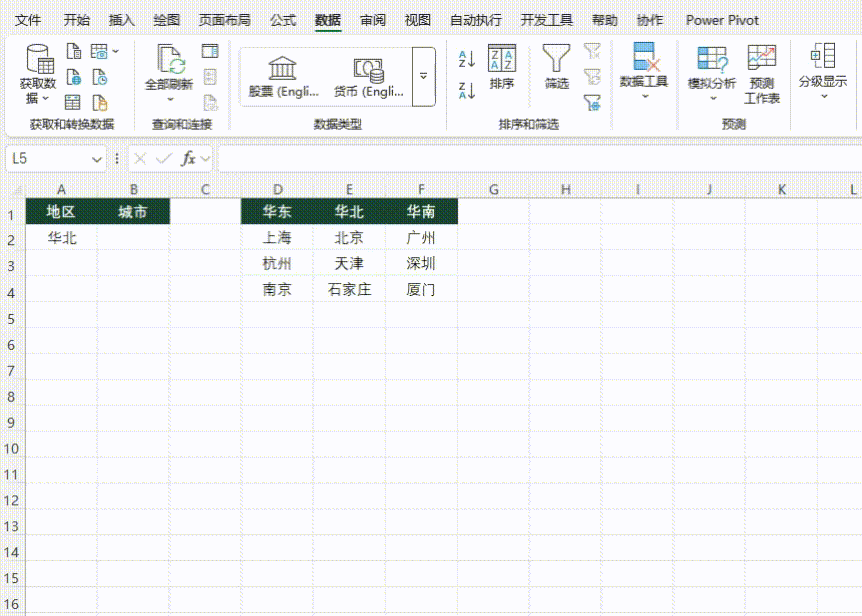Click the From Web globe document icon

74,77
